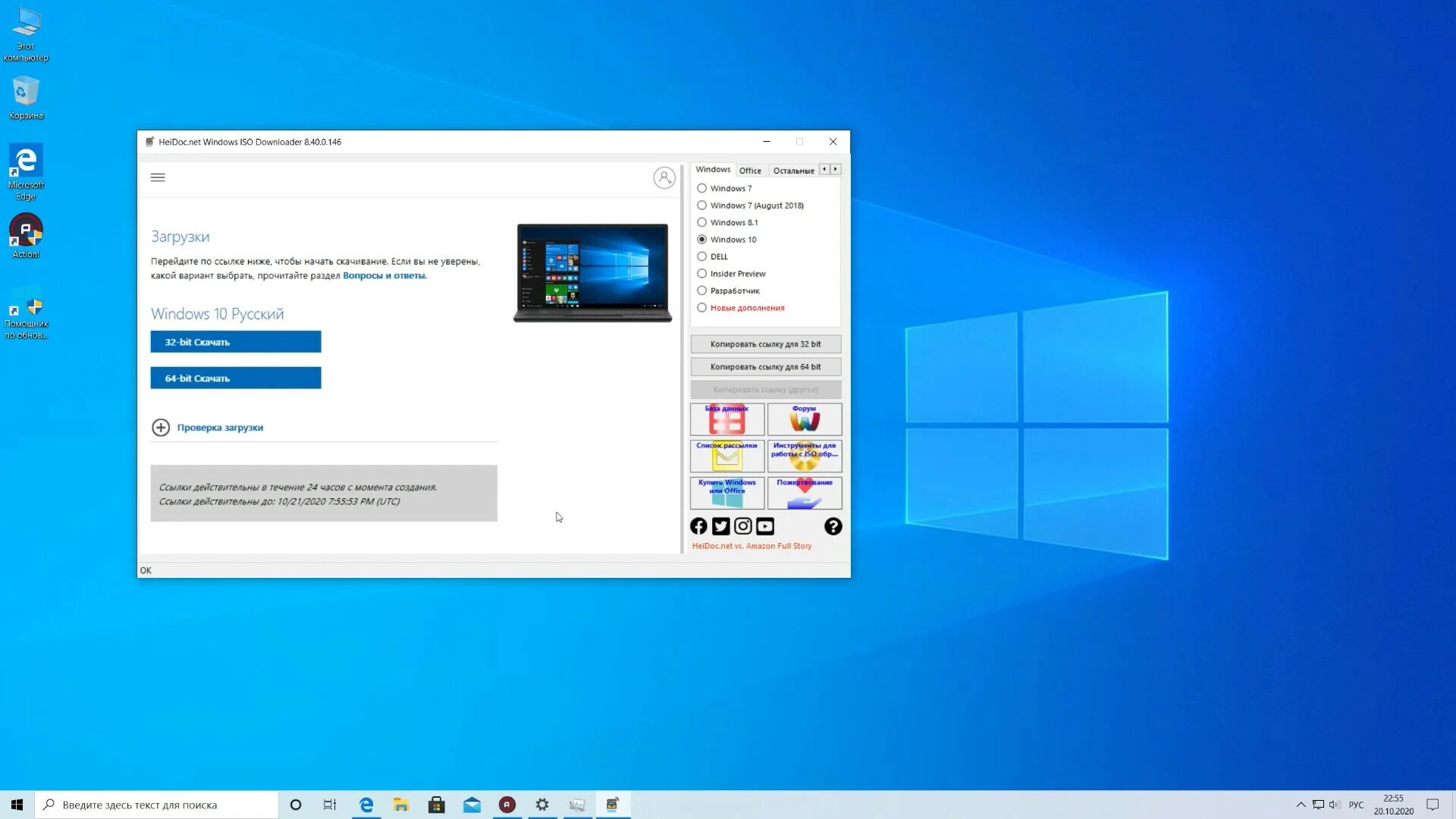The image size is (1456, 819).
Task: Click the Купить Windows или Office icon
Action: tap(727, 492)
